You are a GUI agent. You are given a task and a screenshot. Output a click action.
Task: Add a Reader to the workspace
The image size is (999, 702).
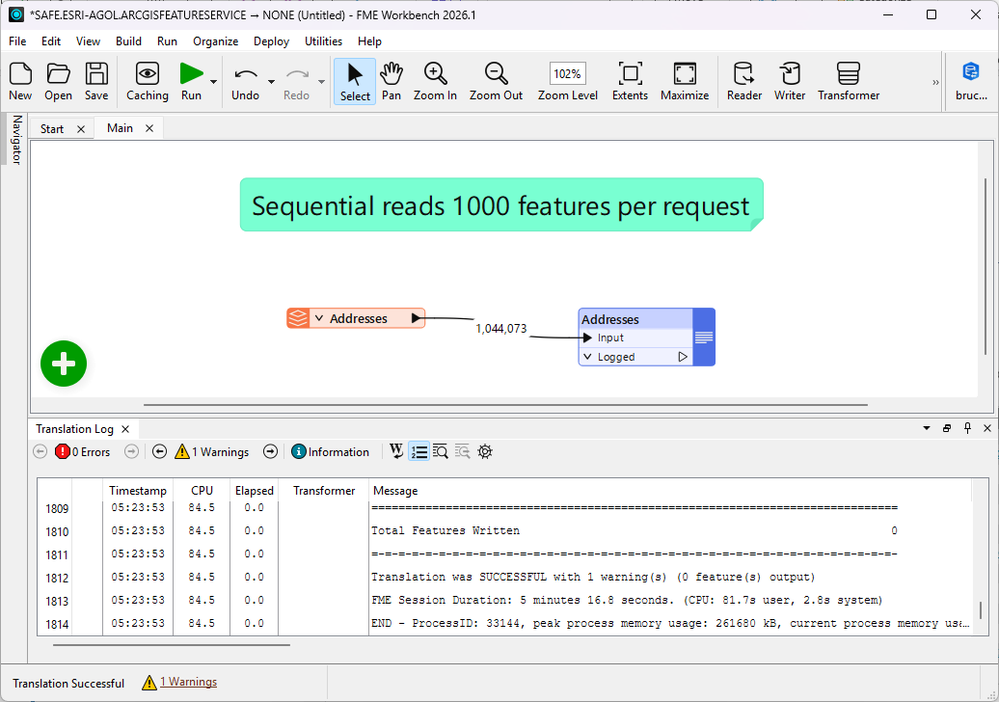point(744,82)
